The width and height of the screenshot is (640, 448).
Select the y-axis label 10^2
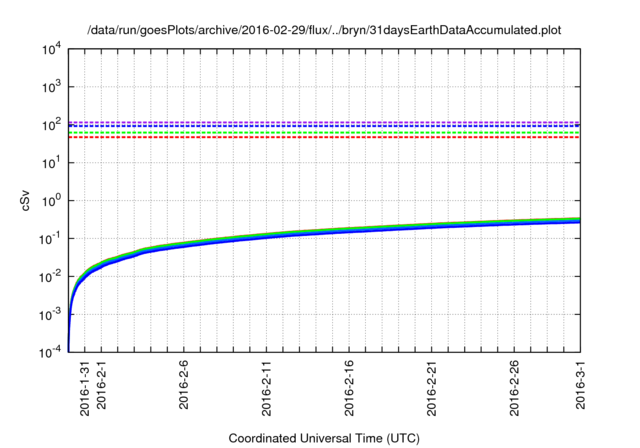(51, 125)
